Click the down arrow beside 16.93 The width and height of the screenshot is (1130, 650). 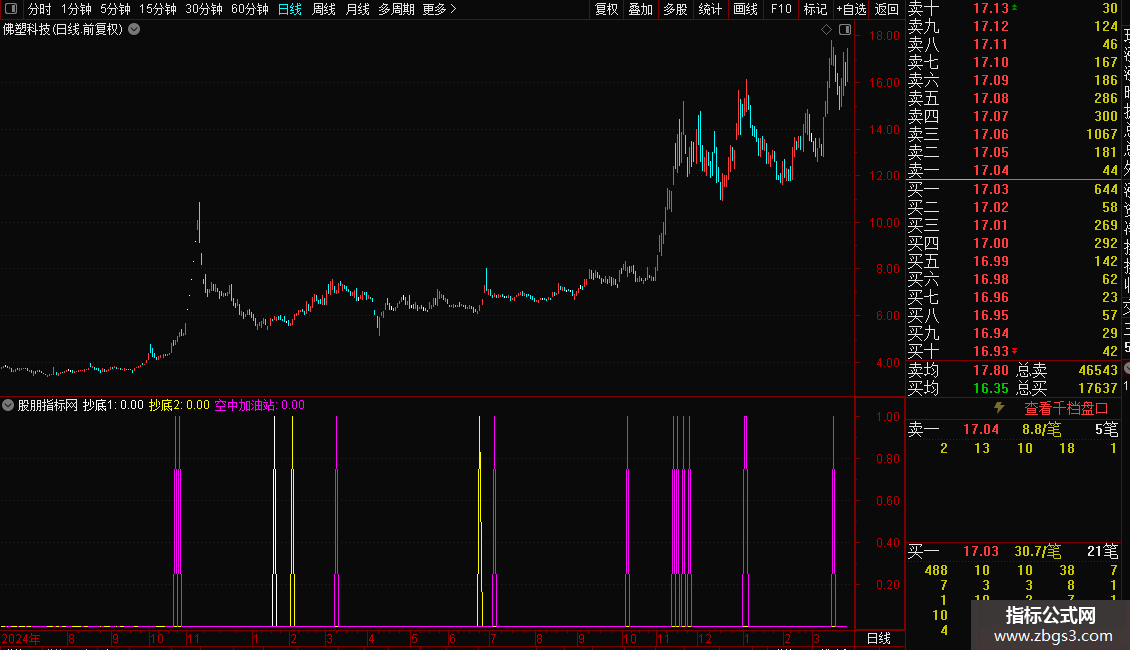pyautogui.click(x=1015, y=351)
